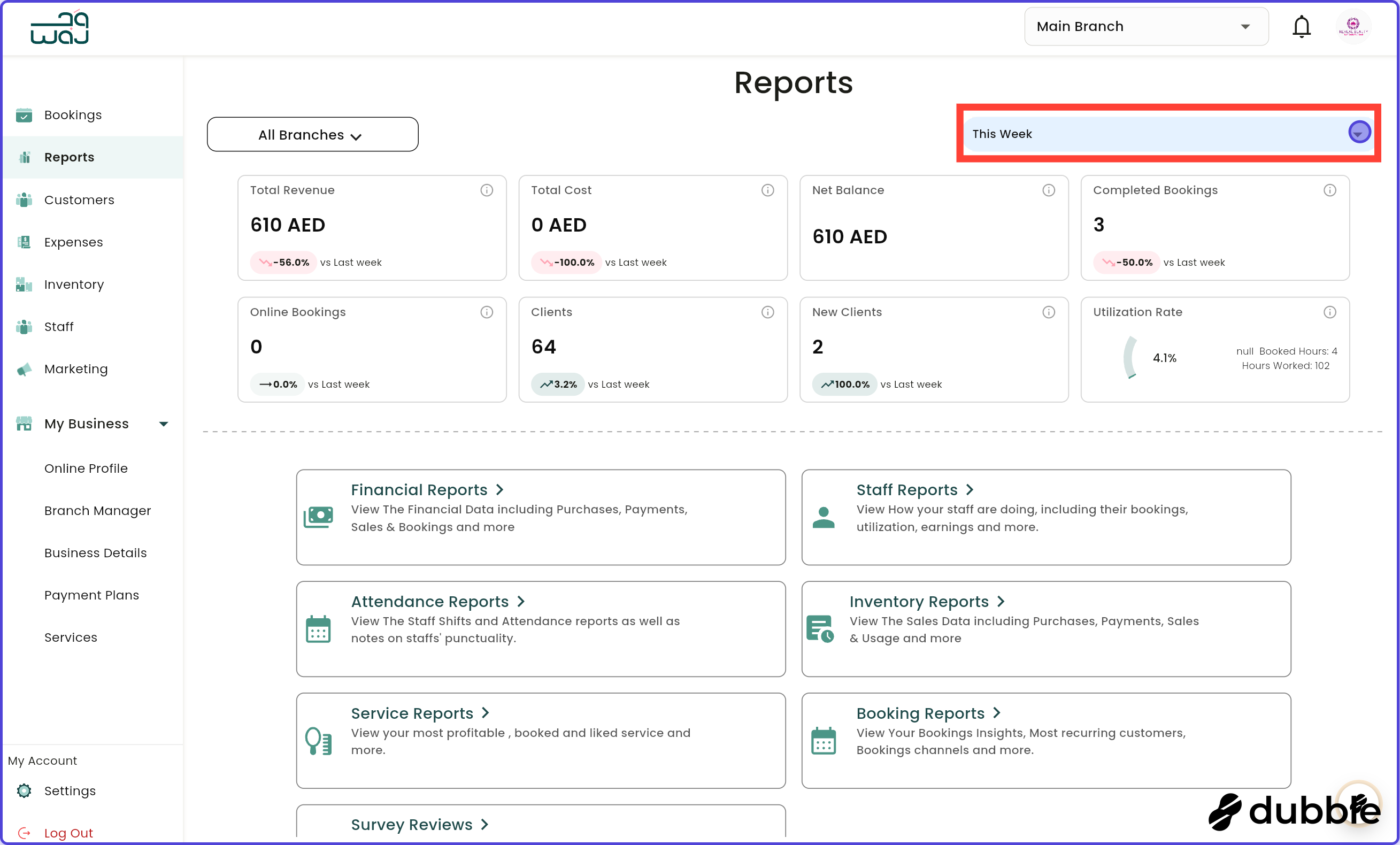Select the Bookings calendar icon in sidebar
Screen dimensions: 1400x845
[x=25, y=115]
